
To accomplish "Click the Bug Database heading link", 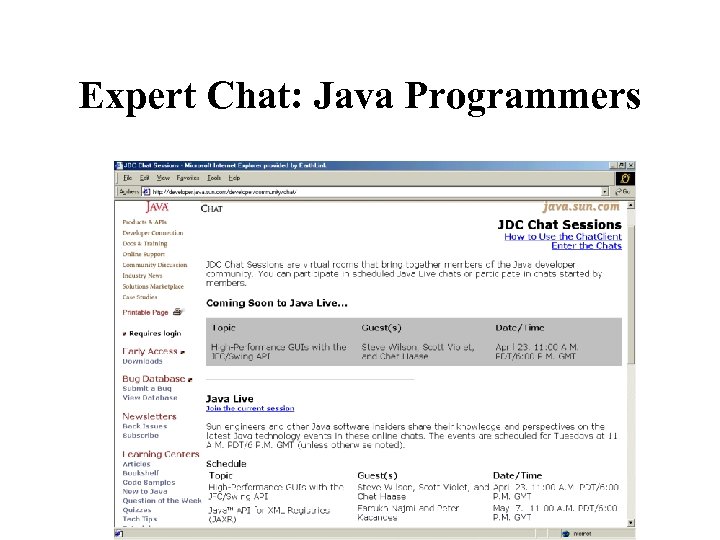I will 153,379.
